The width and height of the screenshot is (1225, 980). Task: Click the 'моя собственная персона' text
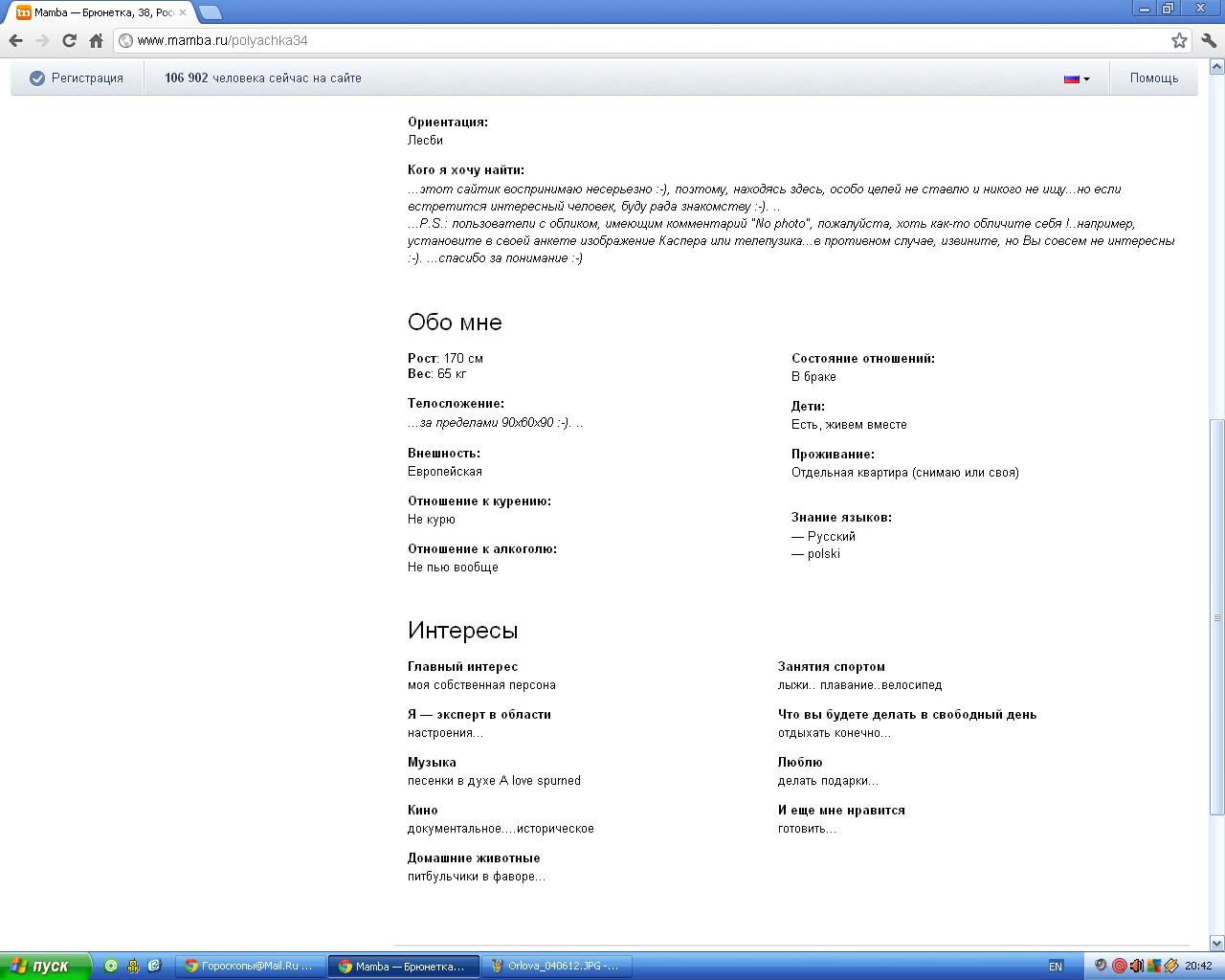(481, 684)
